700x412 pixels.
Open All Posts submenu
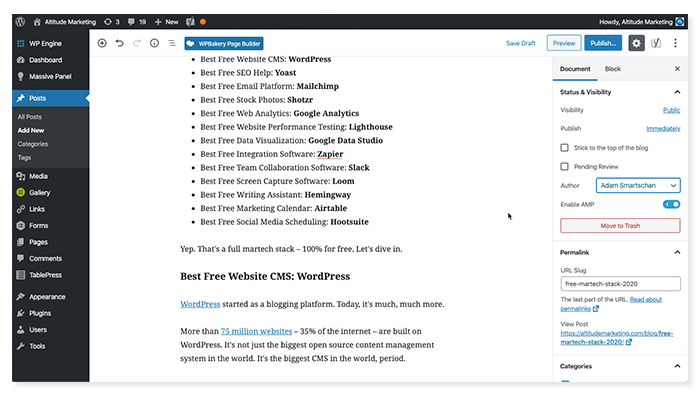pos(29,117)
